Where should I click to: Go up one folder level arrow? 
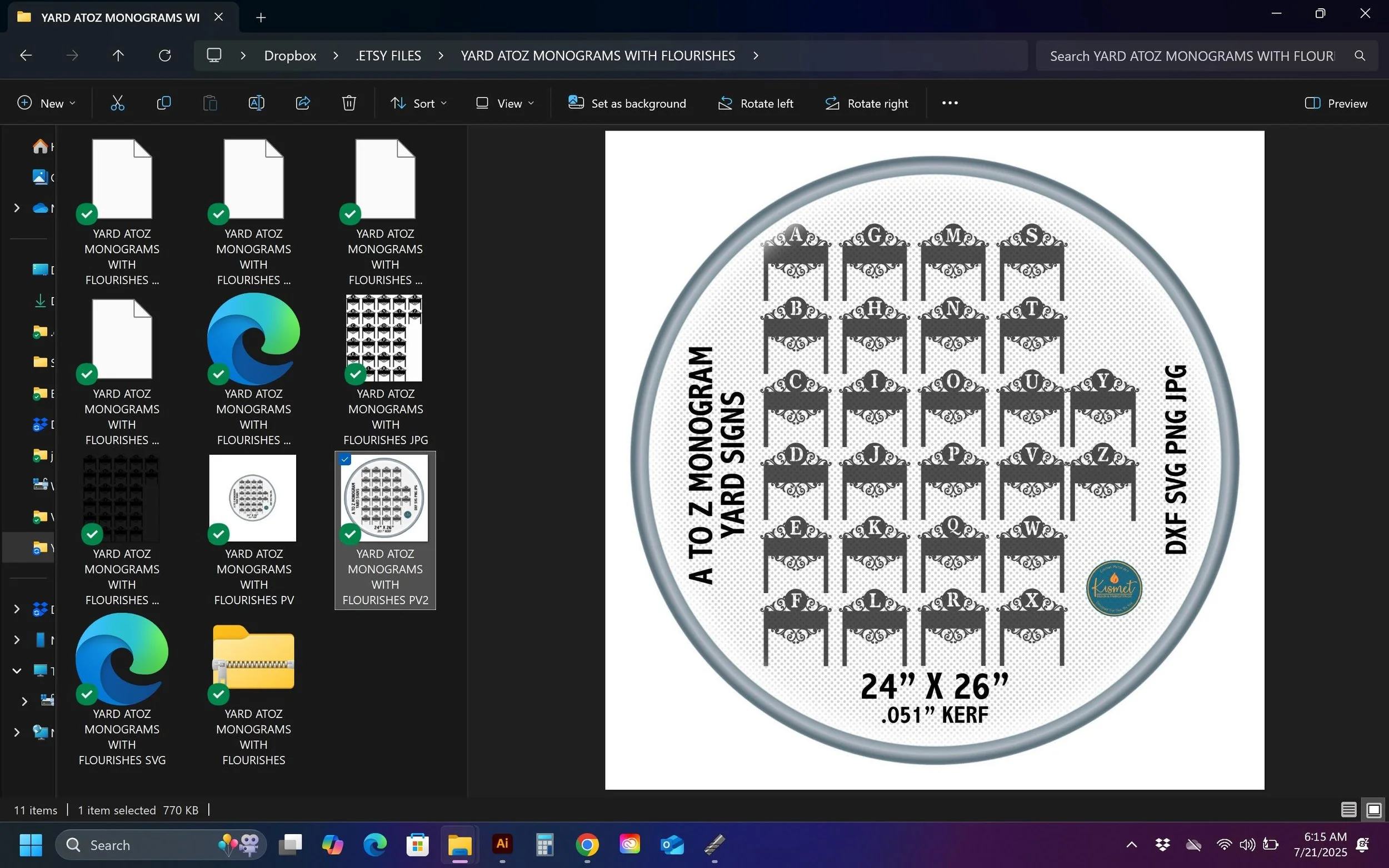coord(118,56)
